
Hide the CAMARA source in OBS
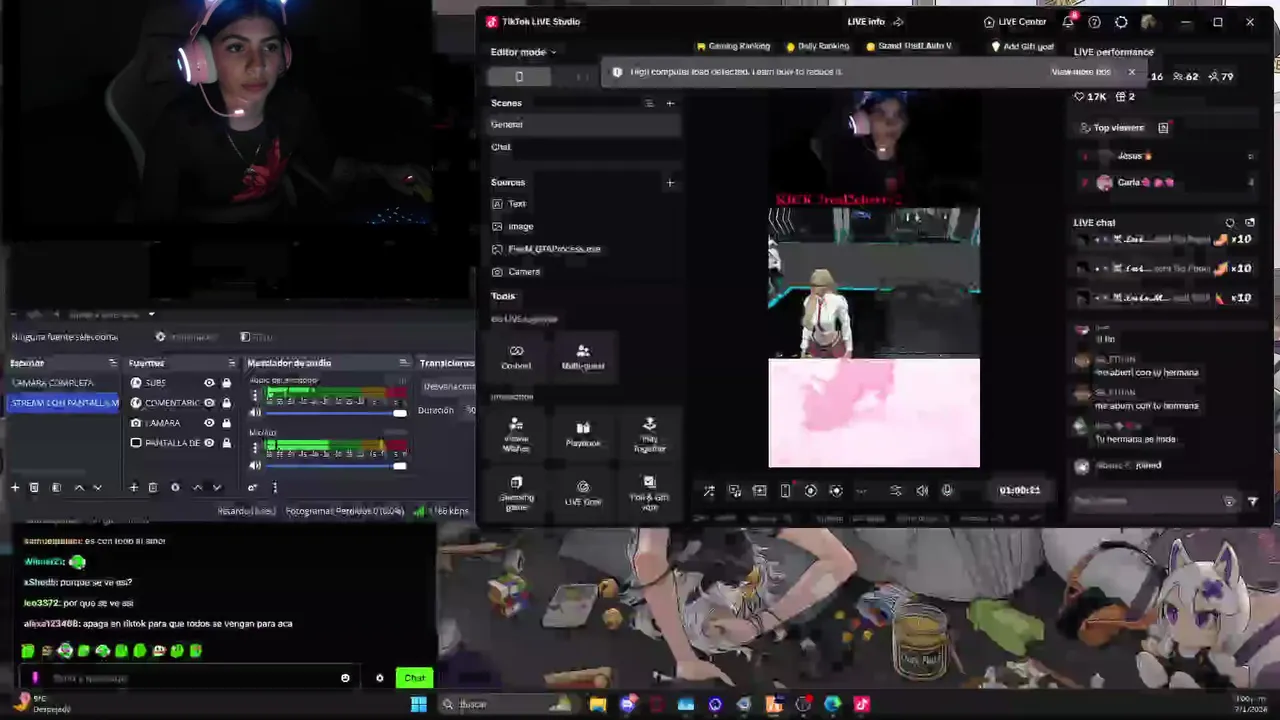209,423
